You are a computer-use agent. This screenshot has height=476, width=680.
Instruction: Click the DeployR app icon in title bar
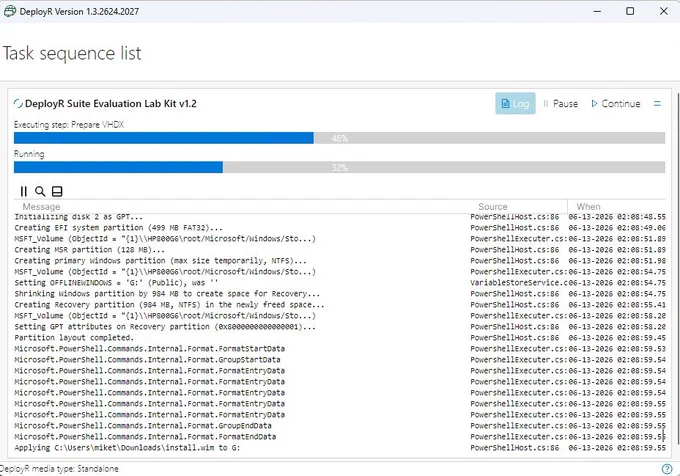pyautogui.click(x=10, y=11)
